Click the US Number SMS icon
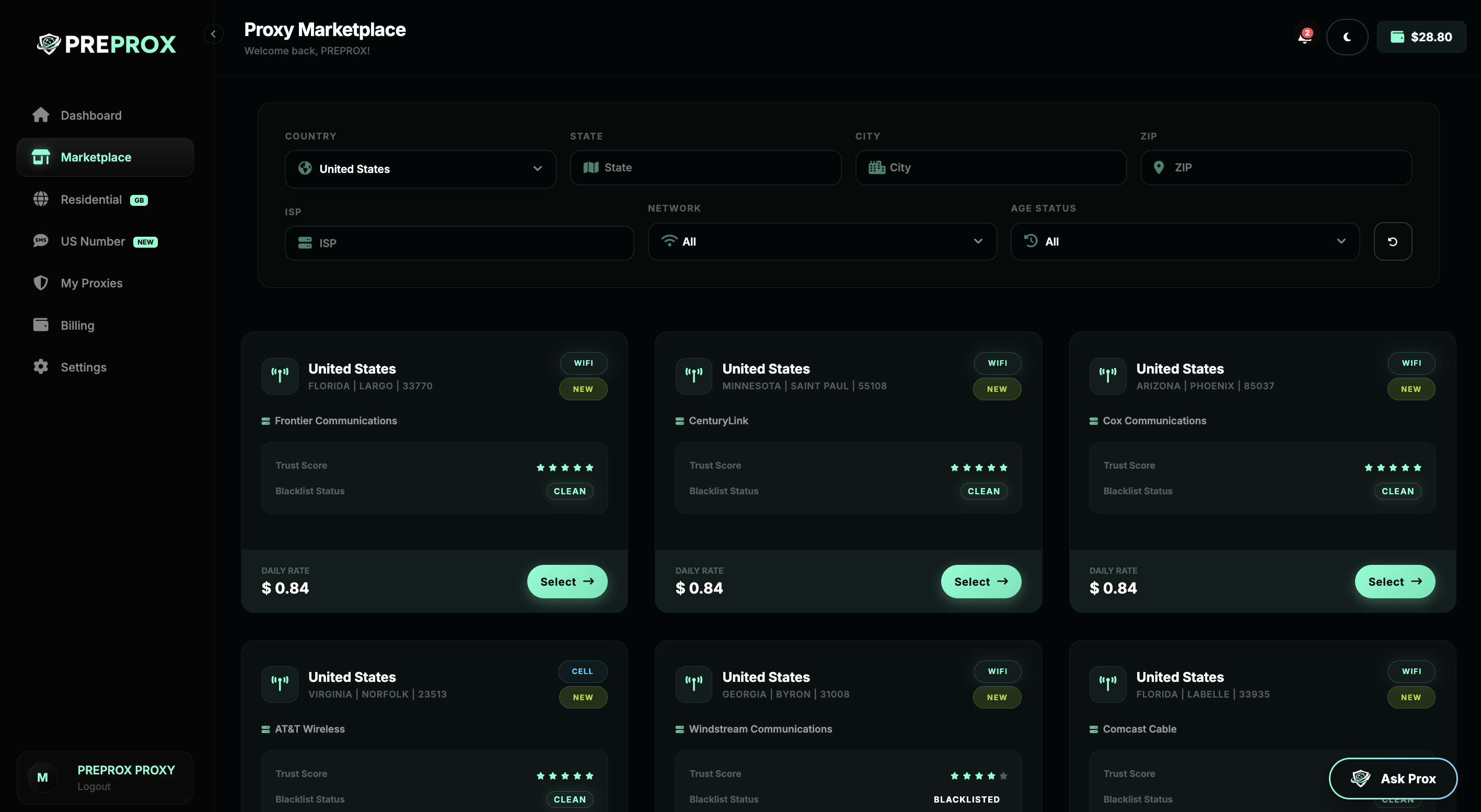The height and width of the screenshot is (812, 1481). [41, 241]
